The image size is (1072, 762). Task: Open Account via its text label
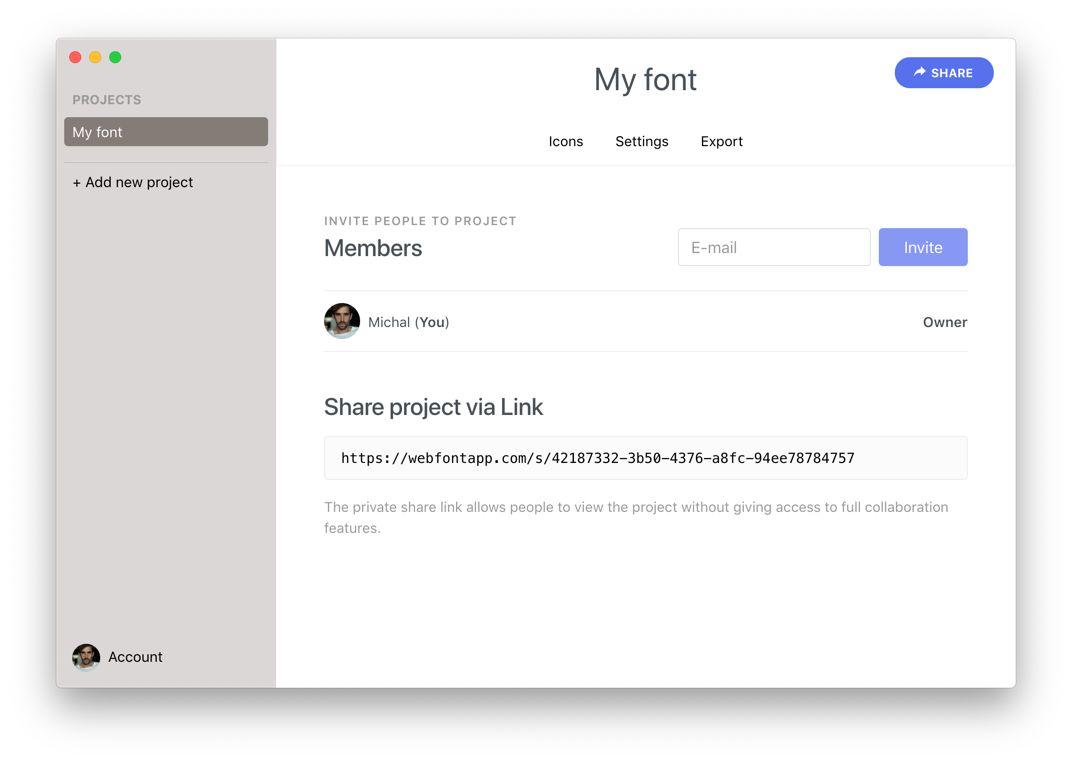(135, 657)
